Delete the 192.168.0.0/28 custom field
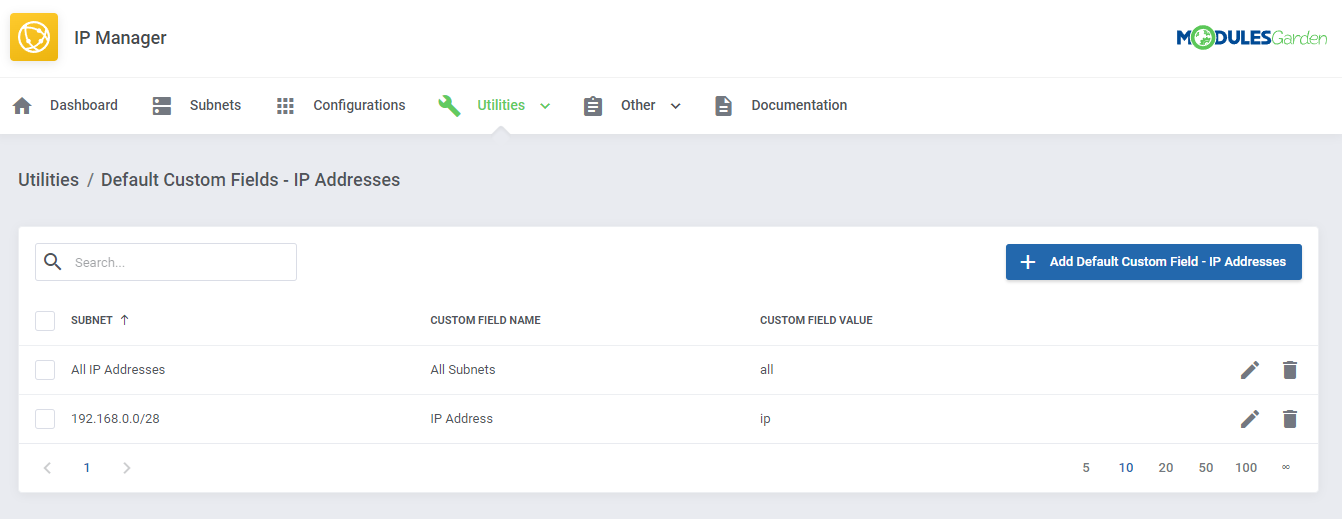Screen dimensions: 1342x519 (1289, 419)
